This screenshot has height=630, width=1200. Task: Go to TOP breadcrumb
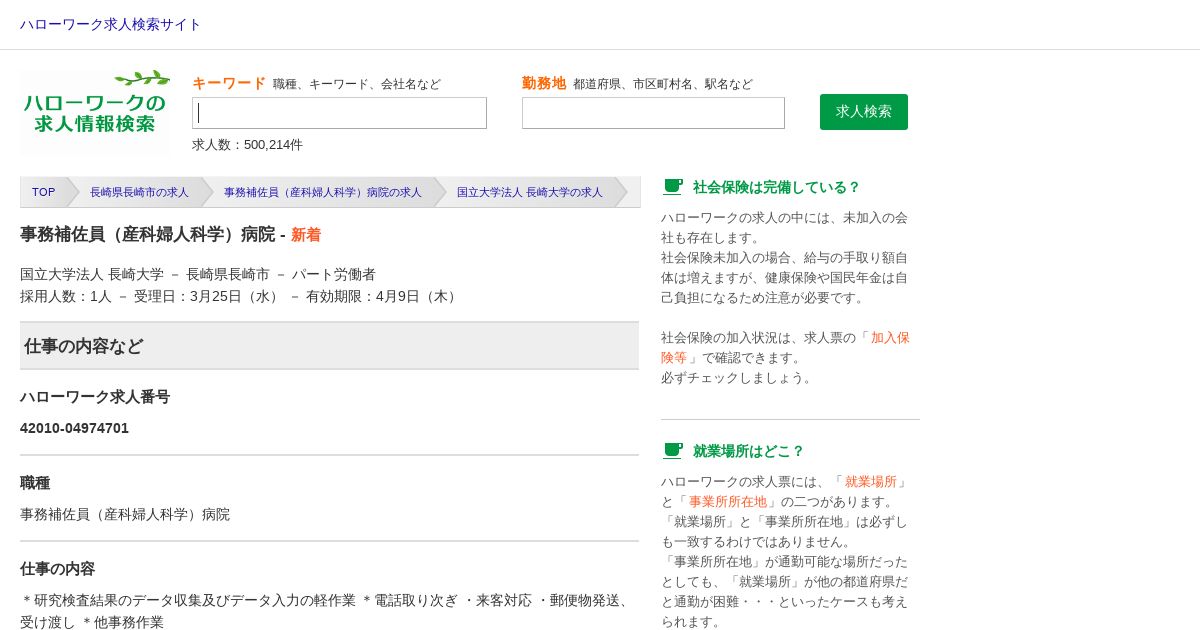coord(43,192)
